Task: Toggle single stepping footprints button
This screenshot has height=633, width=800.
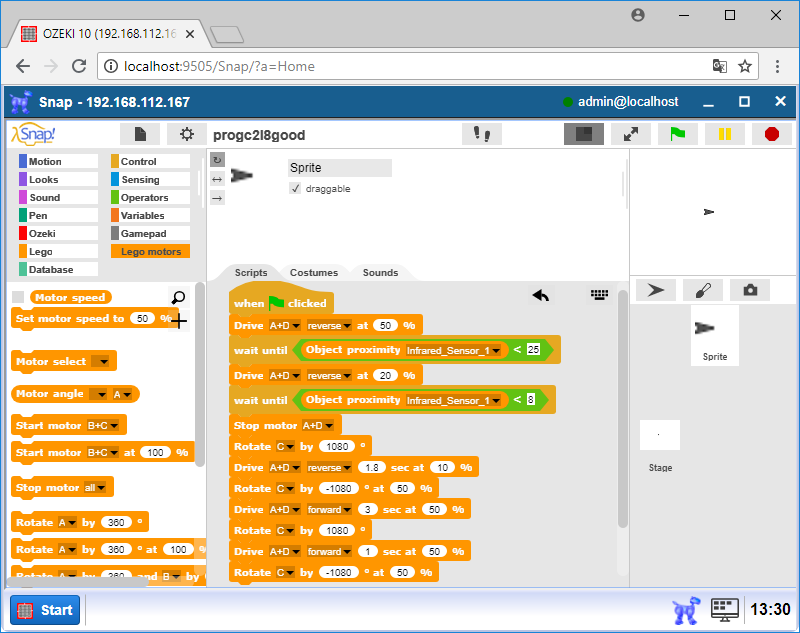Action: tap(482, 134)
